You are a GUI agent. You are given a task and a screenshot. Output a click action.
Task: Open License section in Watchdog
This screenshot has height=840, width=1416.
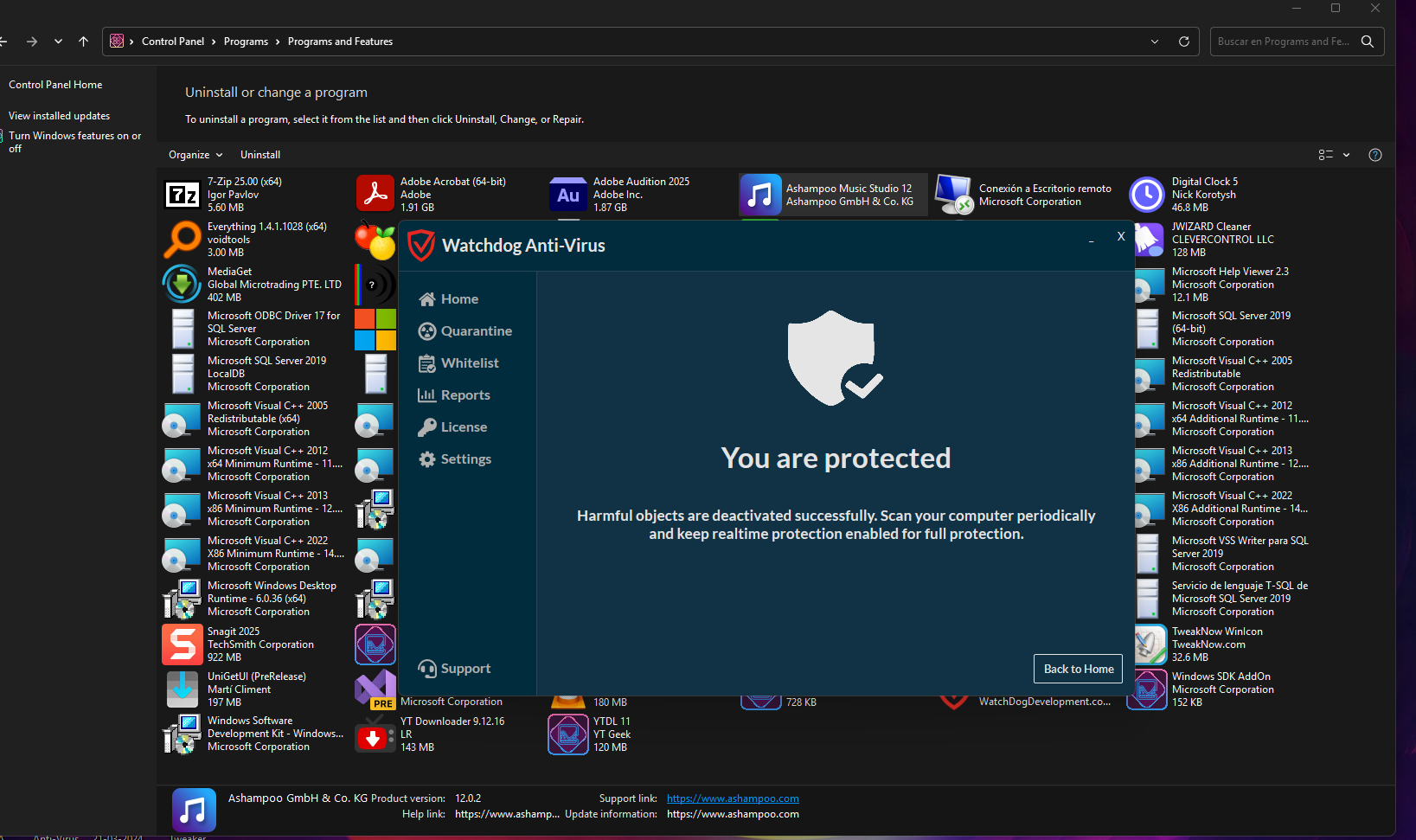[x=452, y=427]
